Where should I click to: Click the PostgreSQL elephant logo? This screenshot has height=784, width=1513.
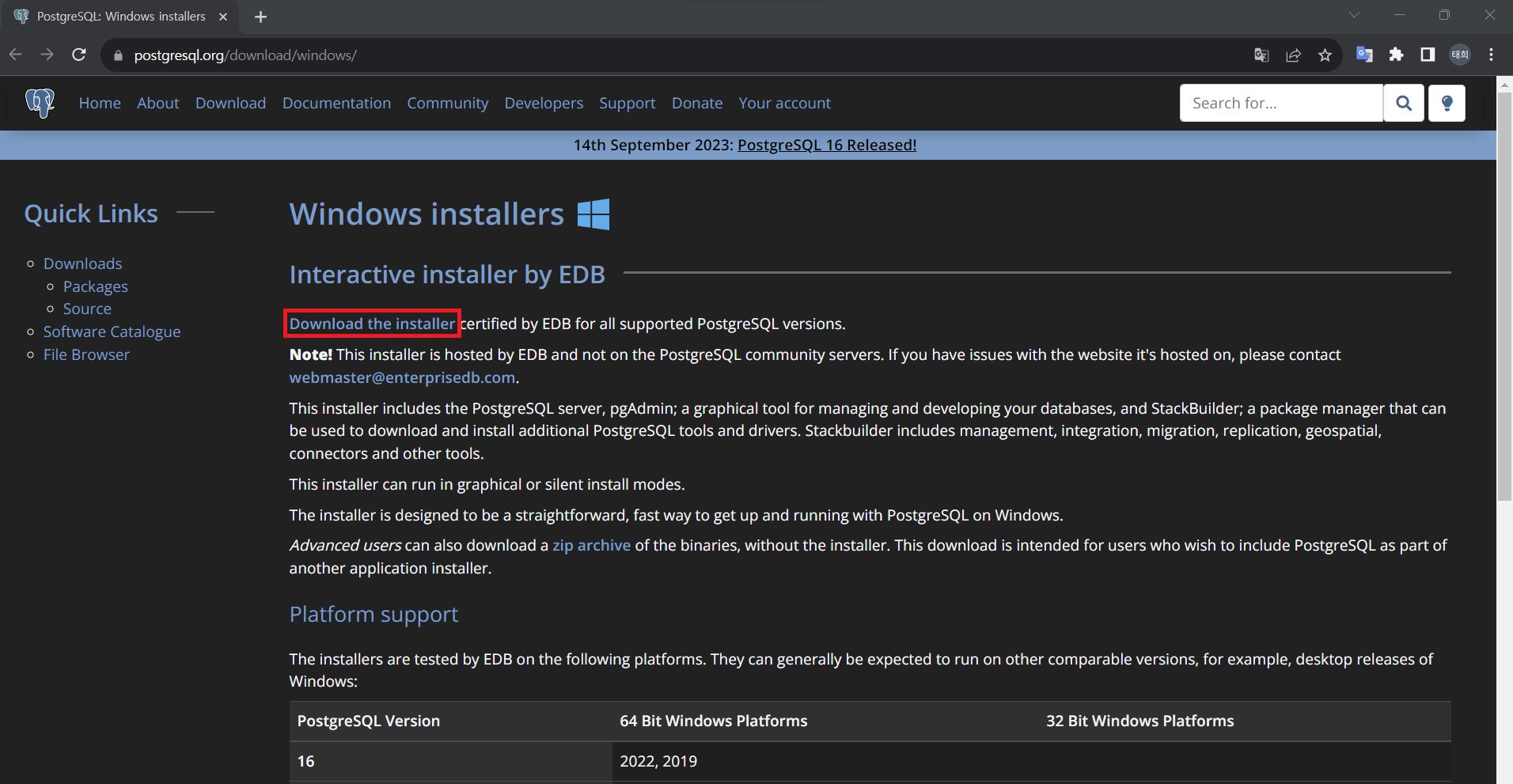(40, 103)
